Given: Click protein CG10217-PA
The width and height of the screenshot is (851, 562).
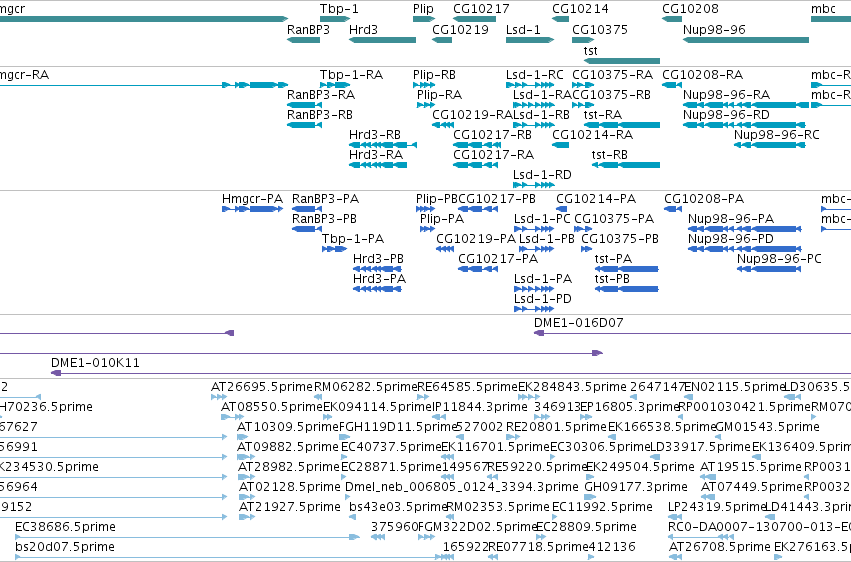Looking at the screenshot, I should tap(478, 269).
